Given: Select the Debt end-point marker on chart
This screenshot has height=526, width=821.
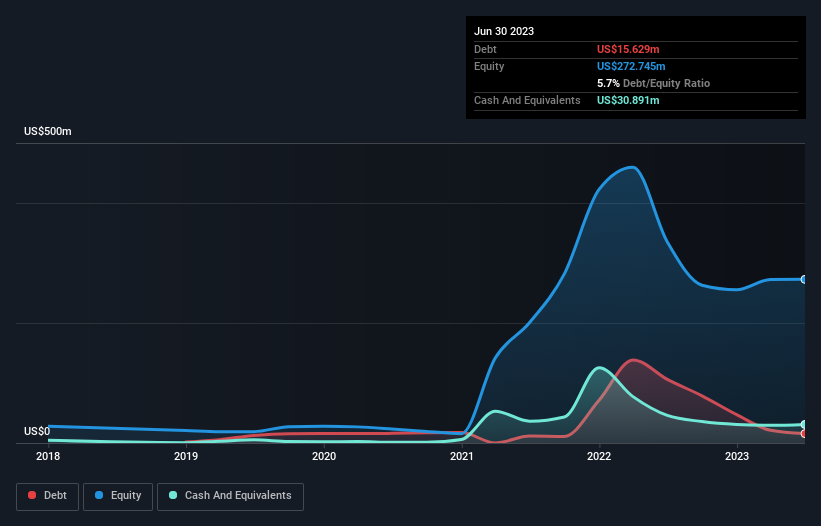Looking at the screenshot, I should coord(804,433).
